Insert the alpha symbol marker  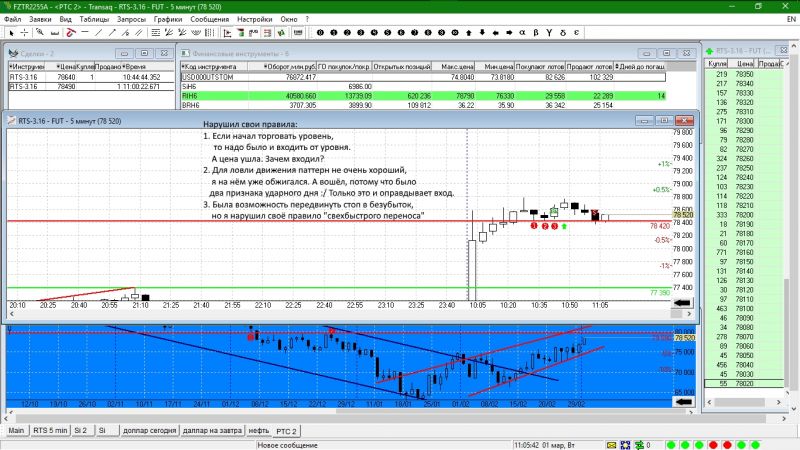click(x=522, y=33)
